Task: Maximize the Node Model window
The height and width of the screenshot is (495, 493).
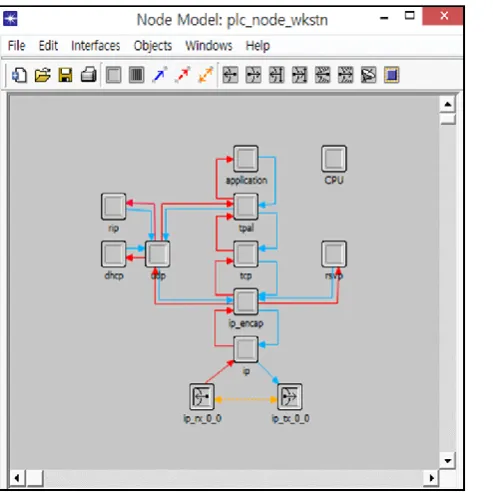Action: (x=410, y=16)
